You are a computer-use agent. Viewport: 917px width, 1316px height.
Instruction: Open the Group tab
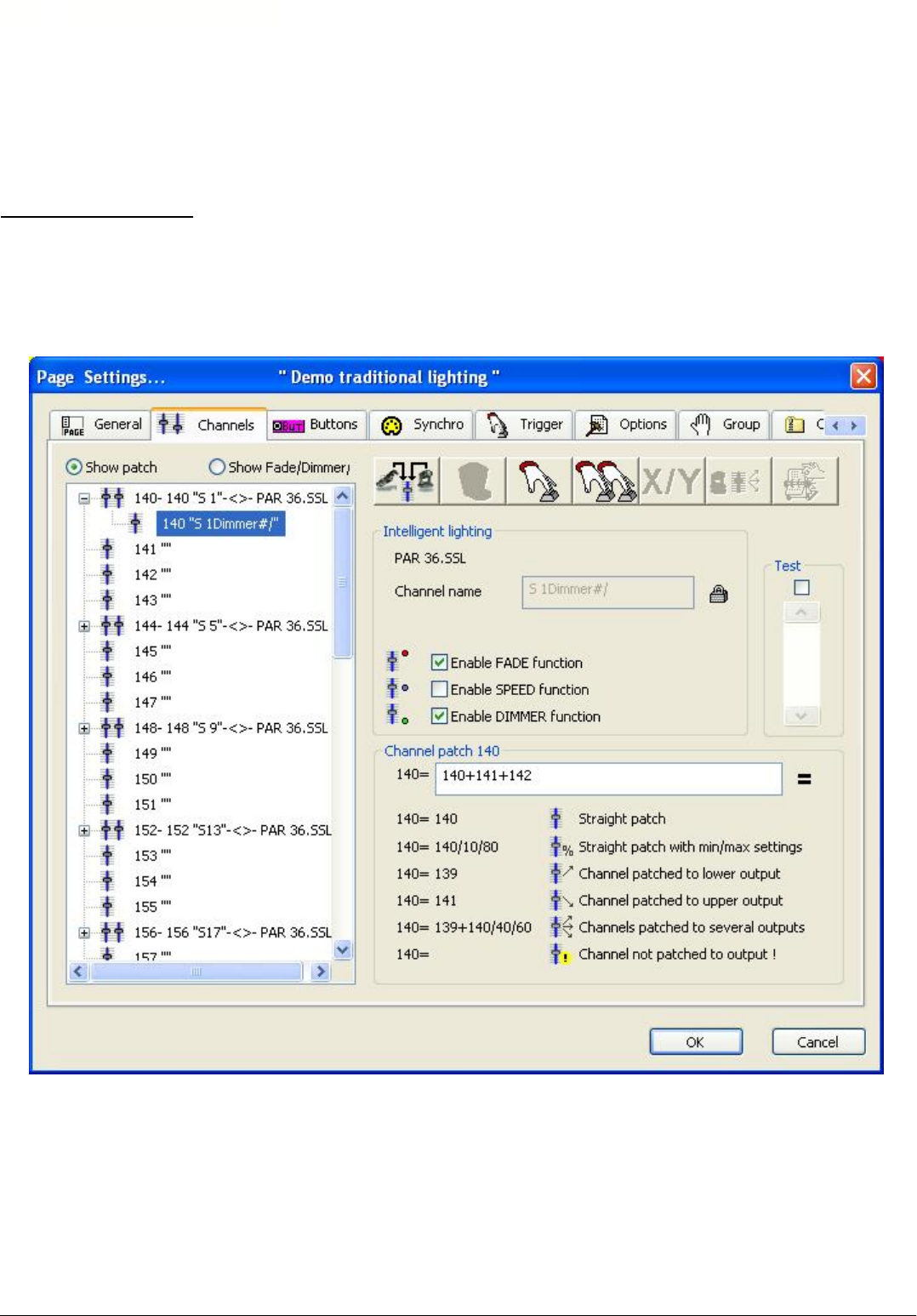(x=724, y=424)
